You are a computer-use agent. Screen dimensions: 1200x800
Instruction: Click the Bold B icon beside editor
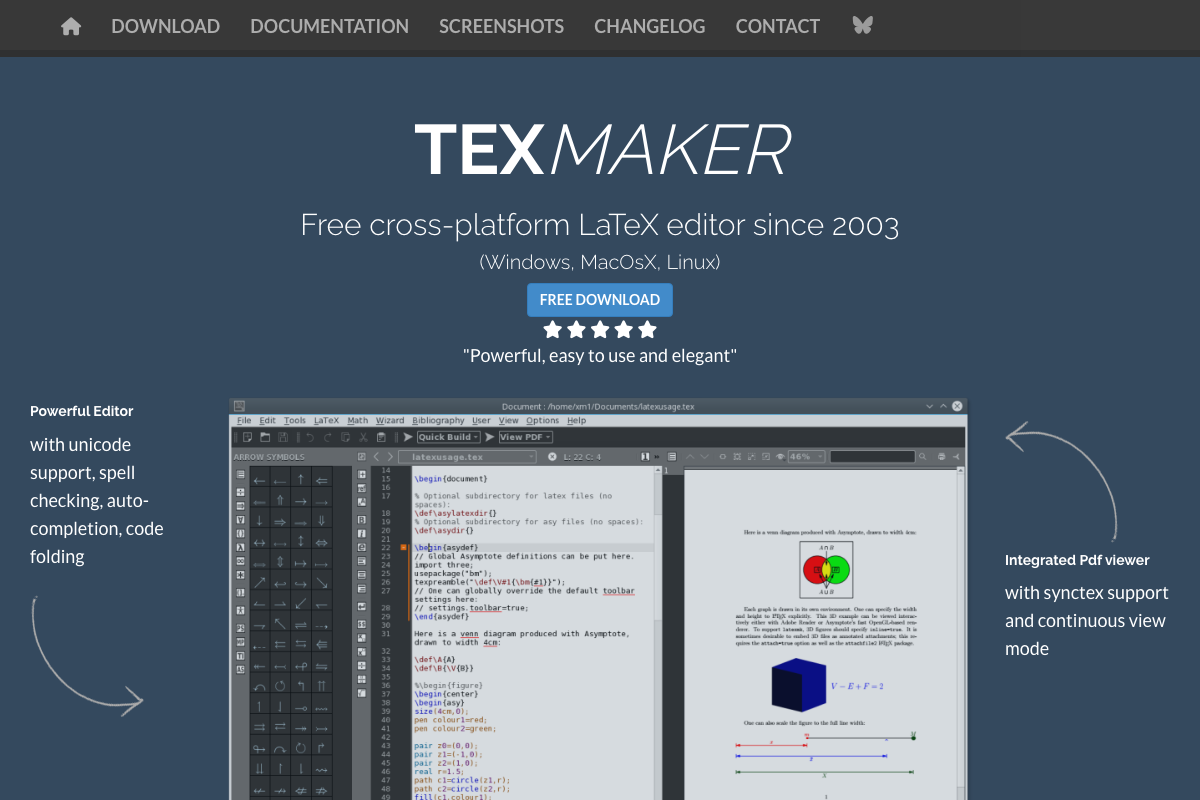[x=362, y=520]
